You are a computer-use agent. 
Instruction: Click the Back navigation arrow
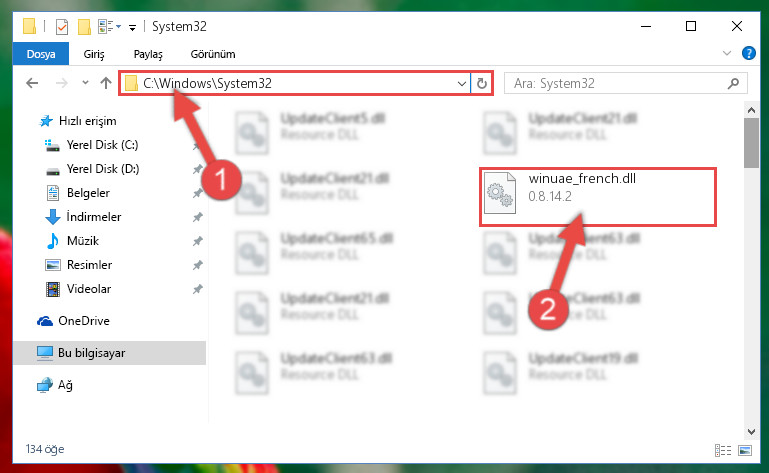pos(32,83)
